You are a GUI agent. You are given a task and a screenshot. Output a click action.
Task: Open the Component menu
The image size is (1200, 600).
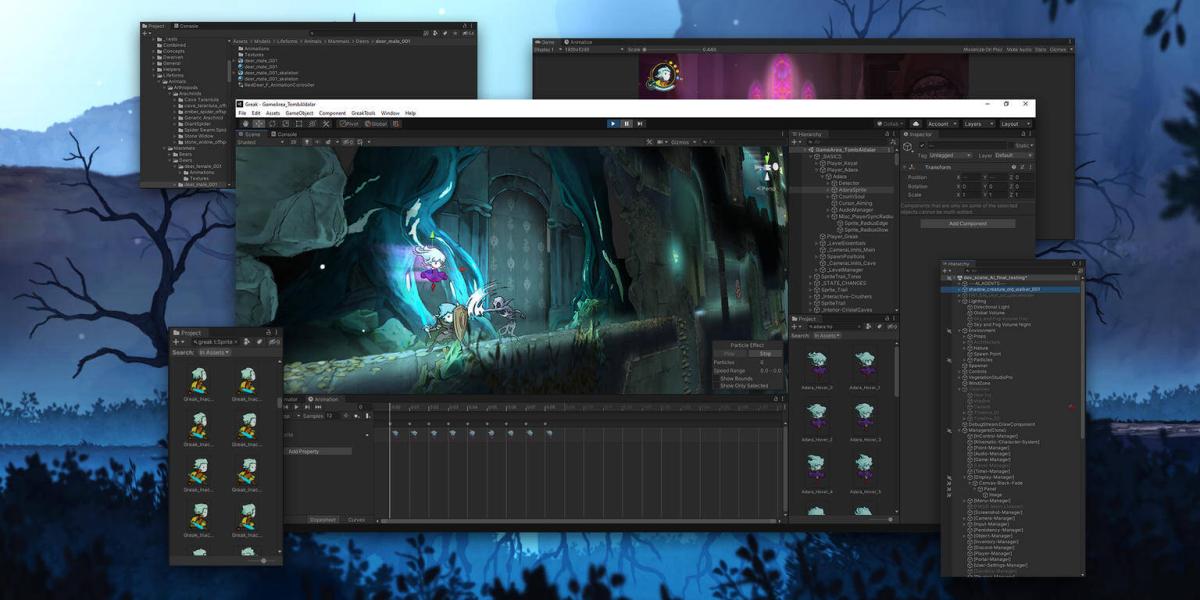coord(332,113)
